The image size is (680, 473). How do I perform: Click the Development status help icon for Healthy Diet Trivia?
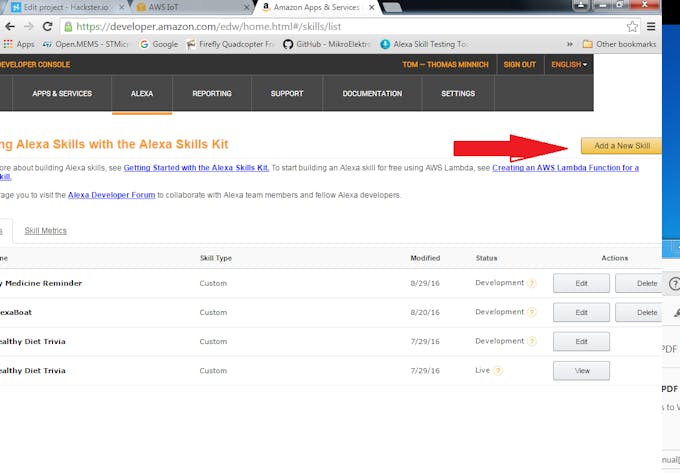[x=532, y=341]
